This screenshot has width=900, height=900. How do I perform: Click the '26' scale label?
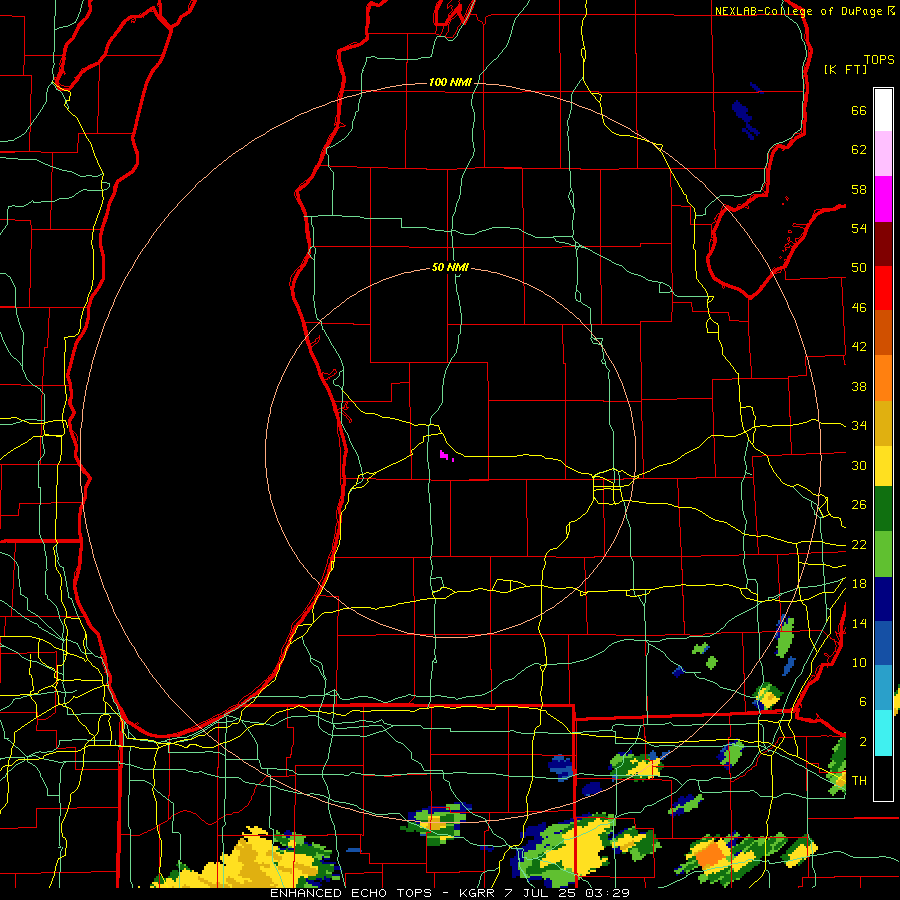pyautogui.click(x=859, y=505)
